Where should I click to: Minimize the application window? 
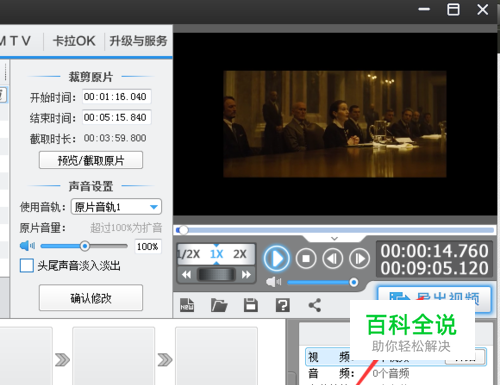pyautogui.click(x=424, y=9)
